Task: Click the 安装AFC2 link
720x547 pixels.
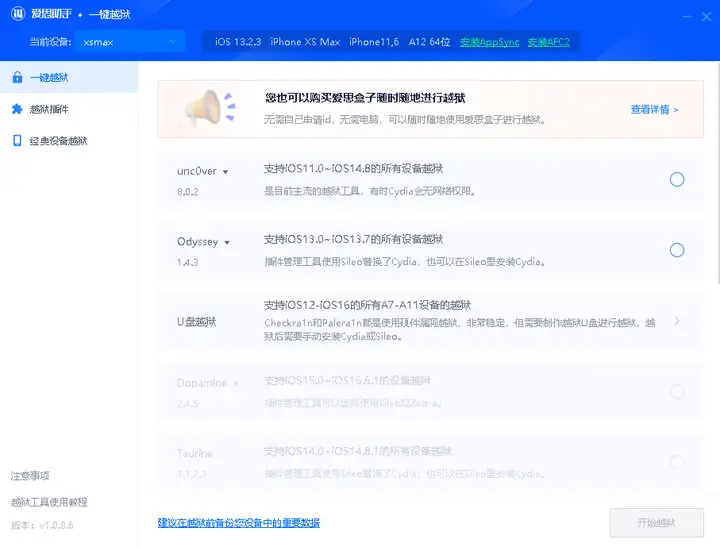Action: coord(548,42)
